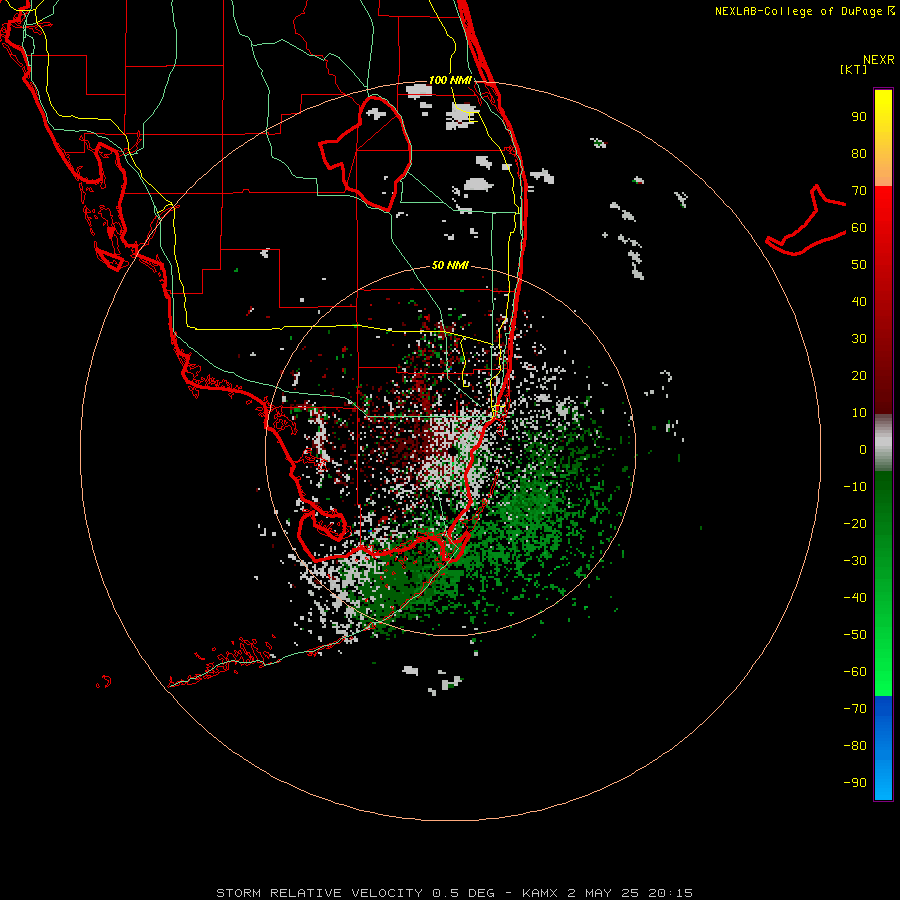Click the -90 knot scale label
This screenshot has height=900, width=900.
point(855,783)
